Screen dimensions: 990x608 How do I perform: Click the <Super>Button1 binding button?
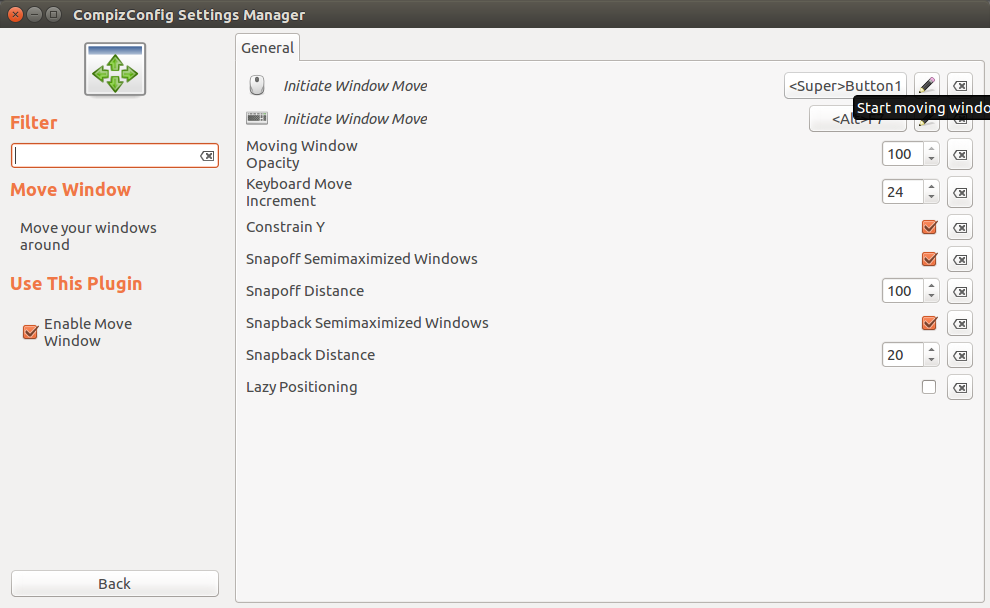pos(845,86)
